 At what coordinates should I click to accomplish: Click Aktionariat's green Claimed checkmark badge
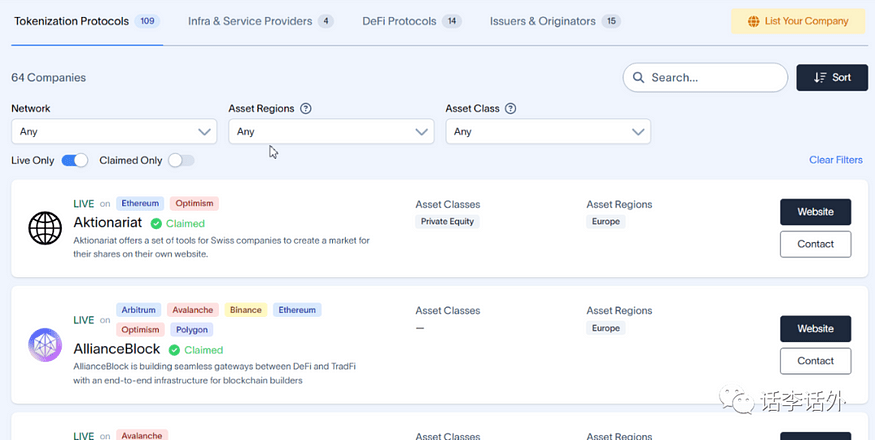(x=156, y=223)
